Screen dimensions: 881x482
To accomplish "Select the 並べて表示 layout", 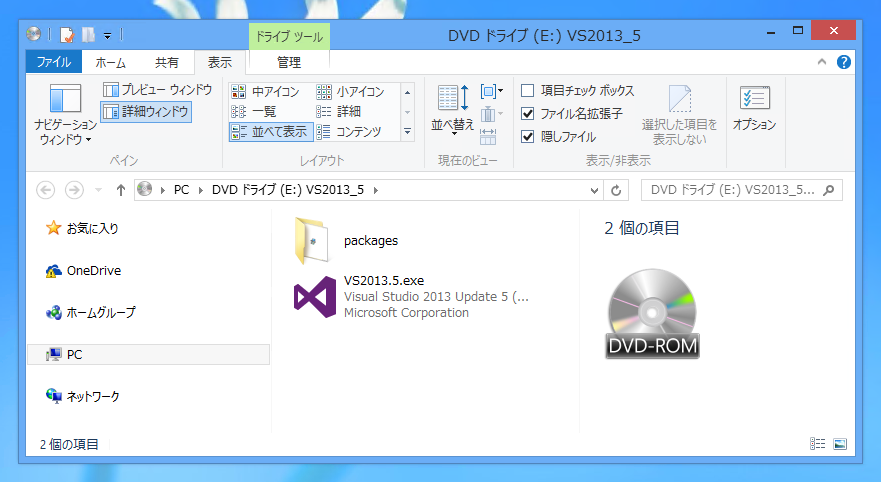I will click(270, 131).
